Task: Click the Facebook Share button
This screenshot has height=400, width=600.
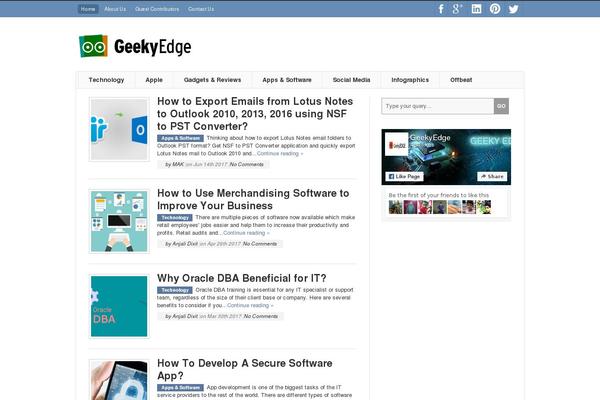Action: click(x=492, y=176)
